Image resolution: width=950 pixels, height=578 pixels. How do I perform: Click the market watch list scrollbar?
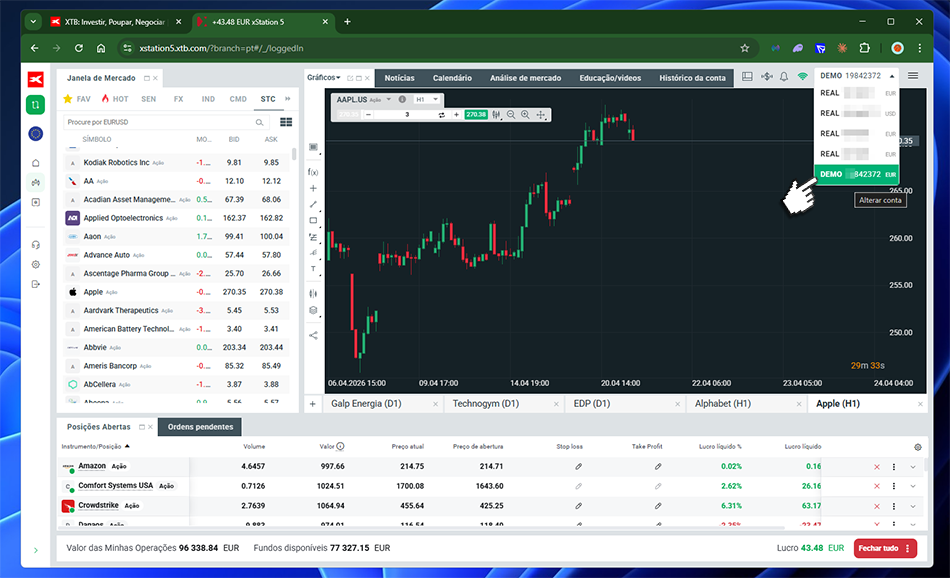click(294, 153)
